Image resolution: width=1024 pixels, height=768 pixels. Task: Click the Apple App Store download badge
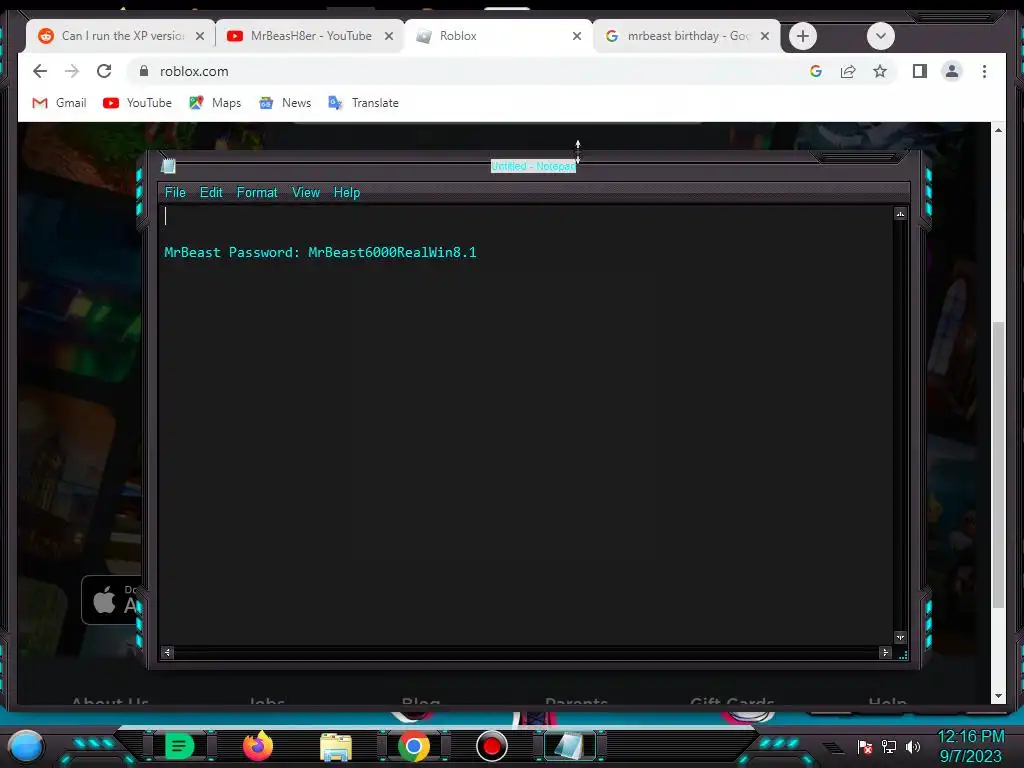click(x=112, y=600)
